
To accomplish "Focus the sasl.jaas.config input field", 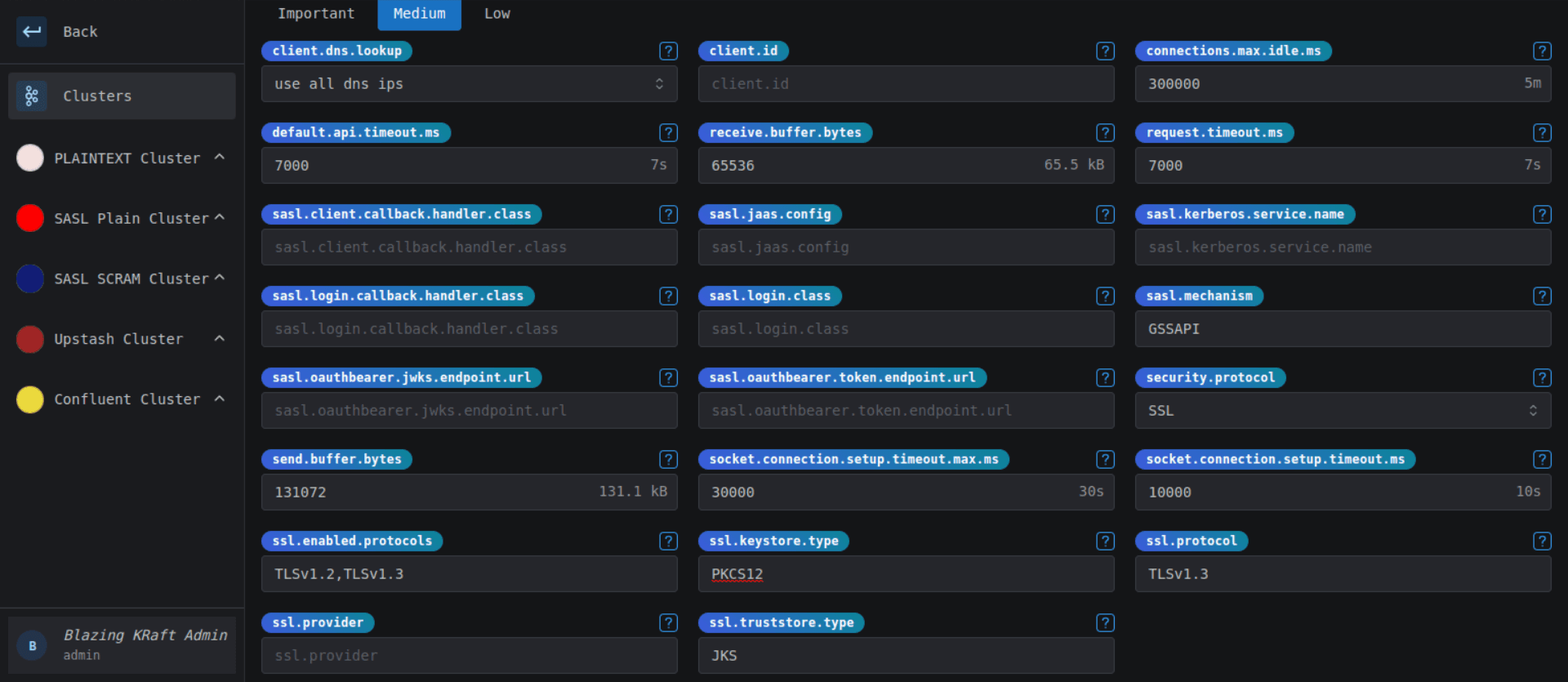I will point(906,247).
